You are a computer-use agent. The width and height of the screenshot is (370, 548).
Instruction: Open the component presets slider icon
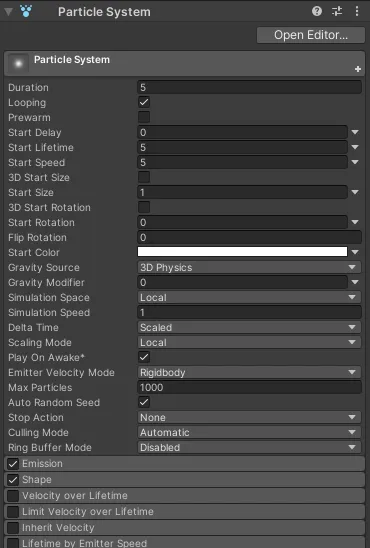[337, 11]
